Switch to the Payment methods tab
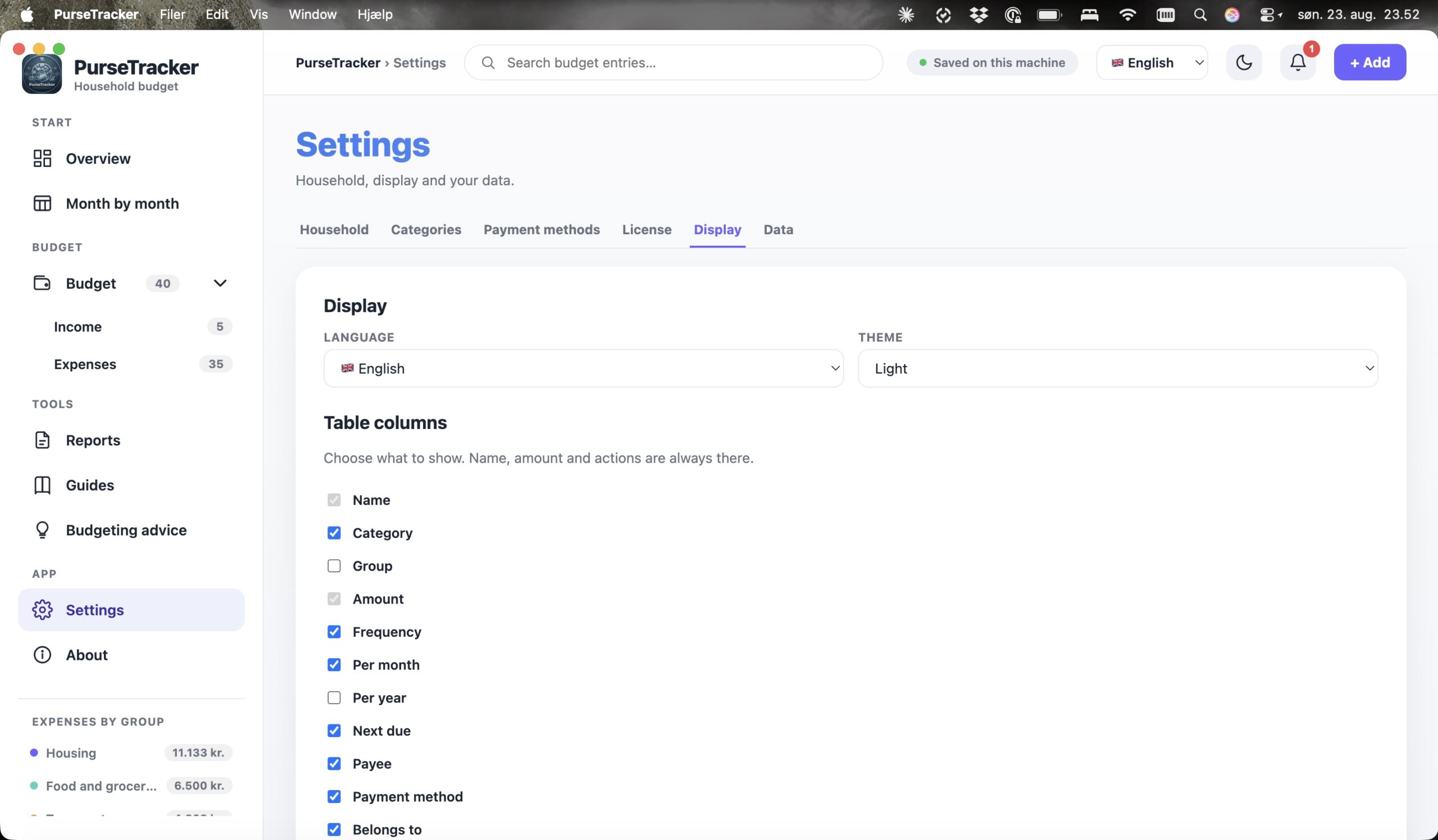 (541, 229)
